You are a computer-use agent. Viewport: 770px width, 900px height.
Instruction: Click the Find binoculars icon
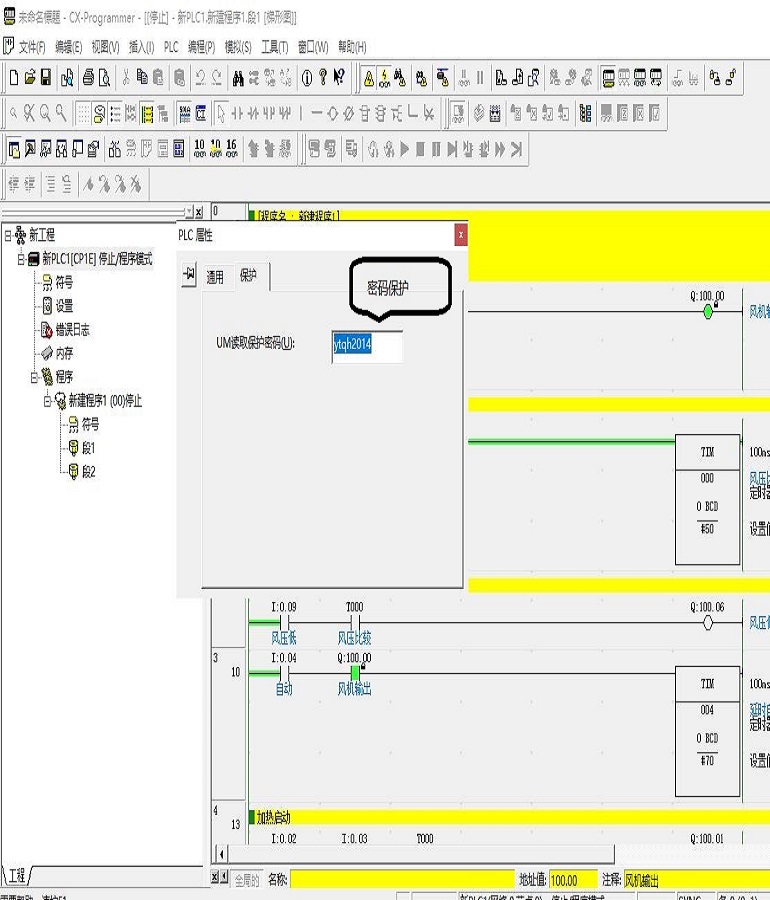tap(238, 77)
